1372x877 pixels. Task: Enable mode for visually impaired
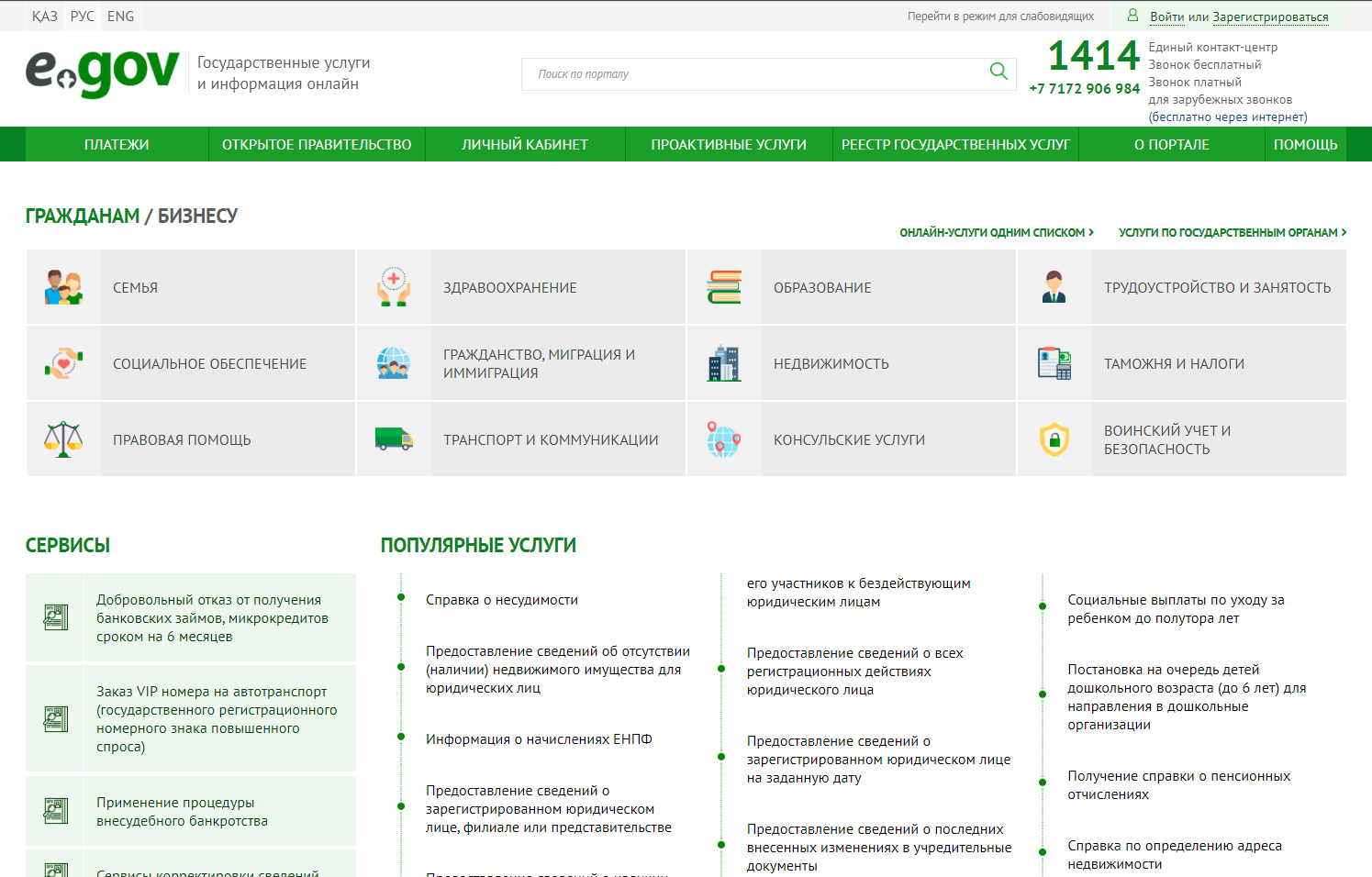pos(1000,17)
